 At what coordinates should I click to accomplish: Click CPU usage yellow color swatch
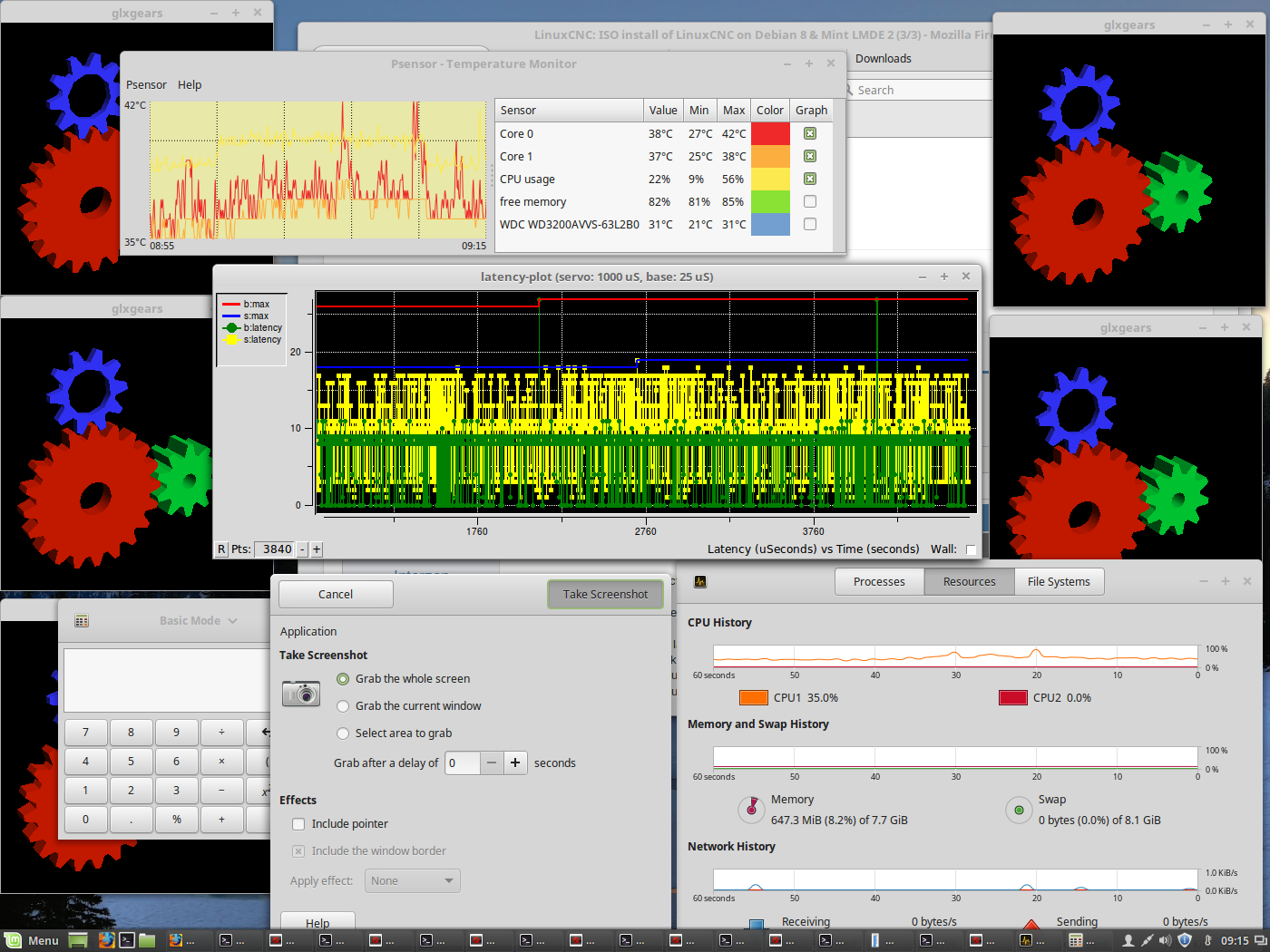[770, 179]
